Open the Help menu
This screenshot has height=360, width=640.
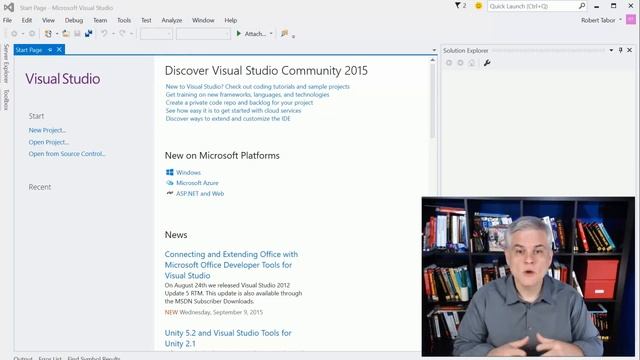(x=231, y=20)
